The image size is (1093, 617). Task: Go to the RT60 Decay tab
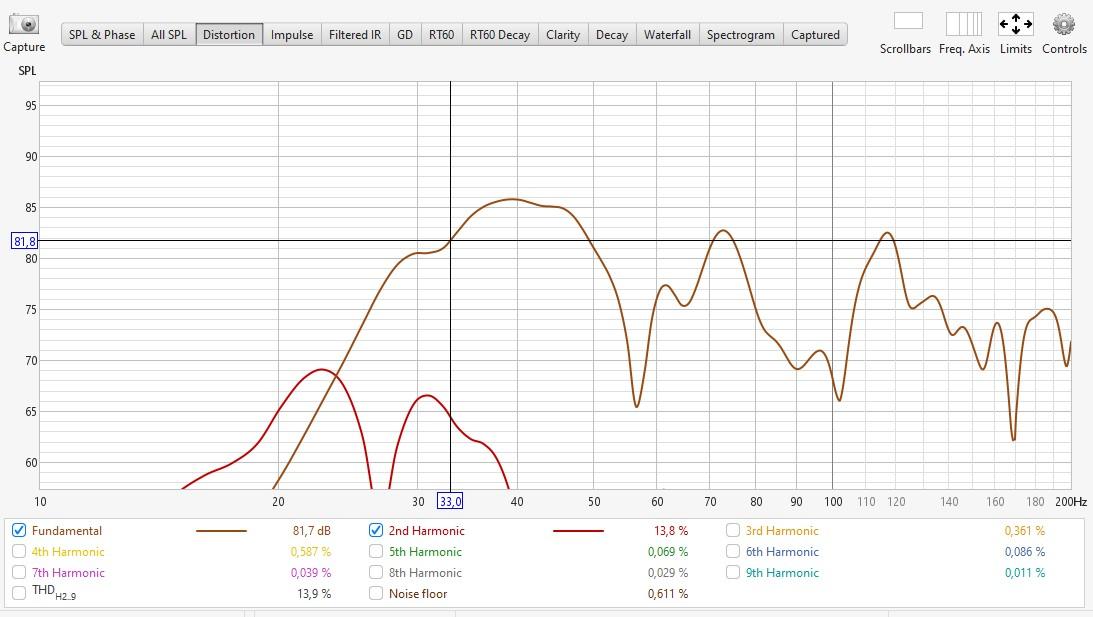(499, 34)
